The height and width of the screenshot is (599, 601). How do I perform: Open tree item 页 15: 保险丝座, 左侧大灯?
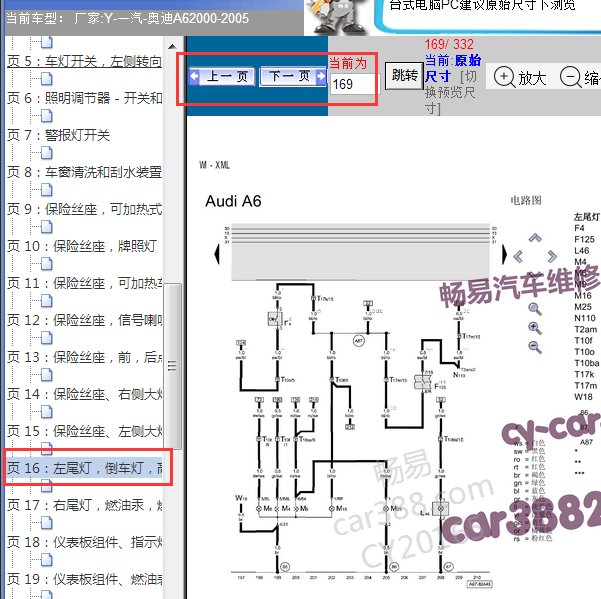click(x=84, y=431)
